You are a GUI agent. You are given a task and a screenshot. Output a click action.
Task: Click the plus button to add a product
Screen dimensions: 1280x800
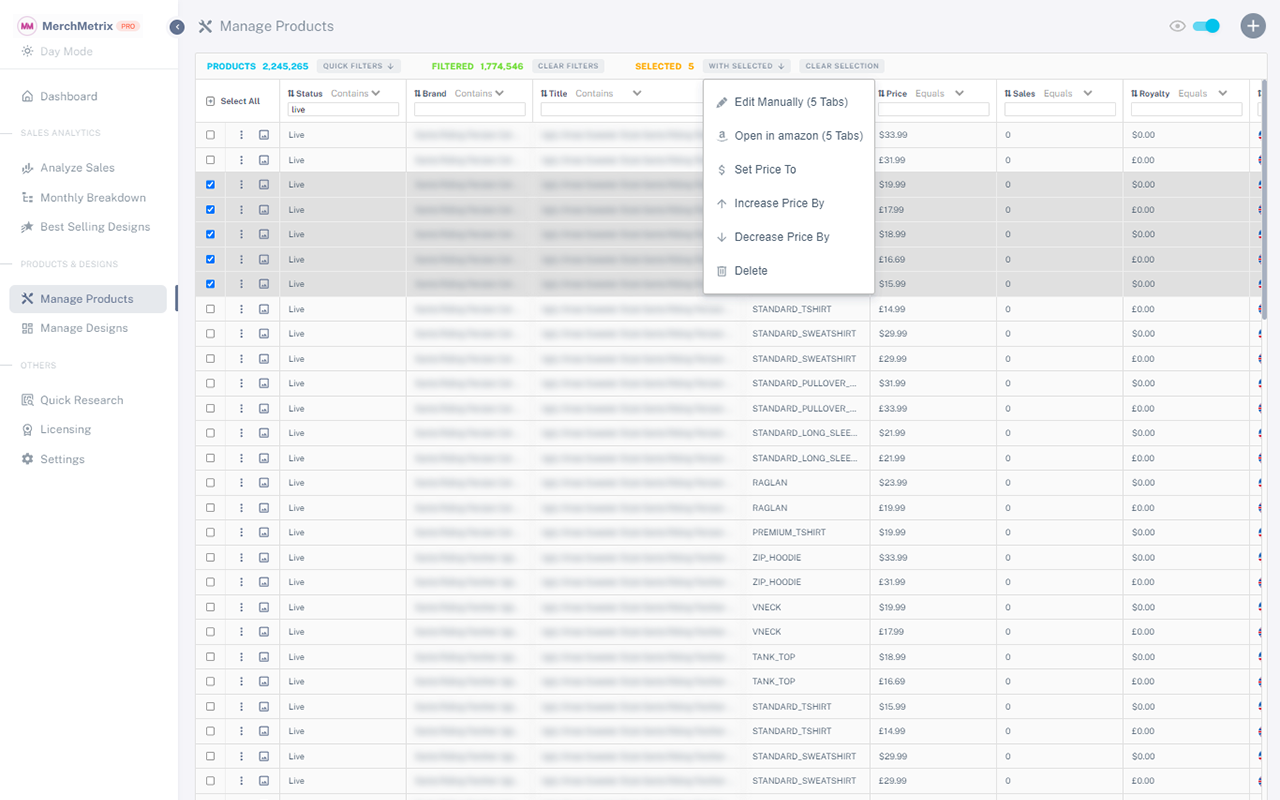pyautogui.click(x=1253, y=25)
